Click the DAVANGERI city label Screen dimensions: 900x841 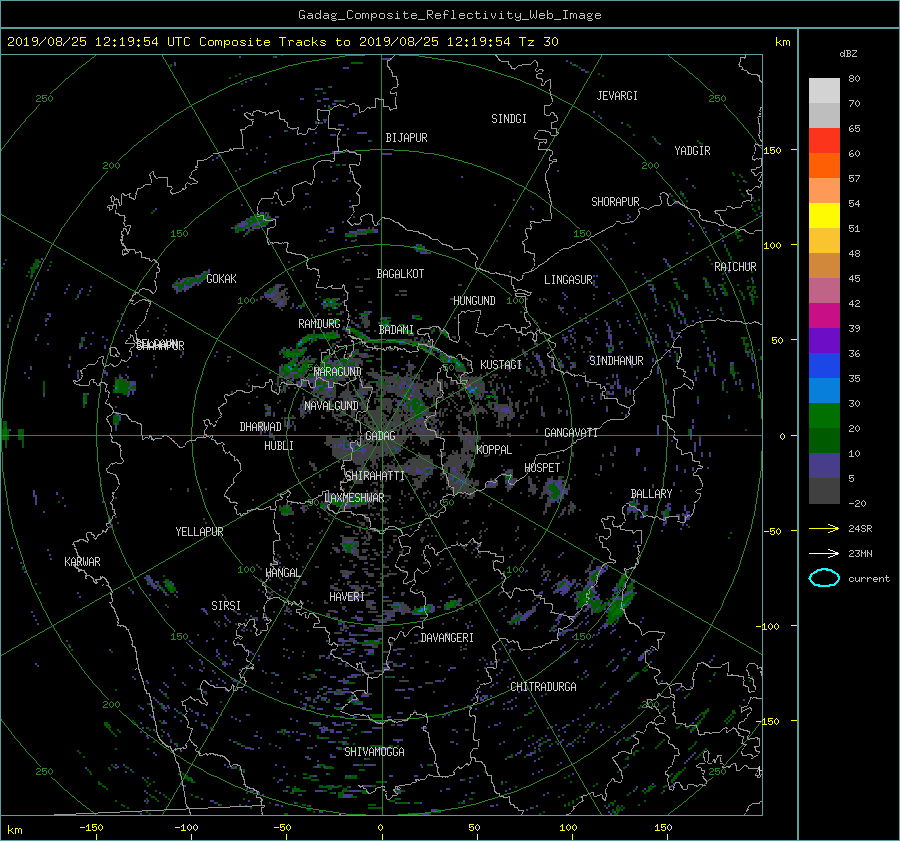point(447,638)
